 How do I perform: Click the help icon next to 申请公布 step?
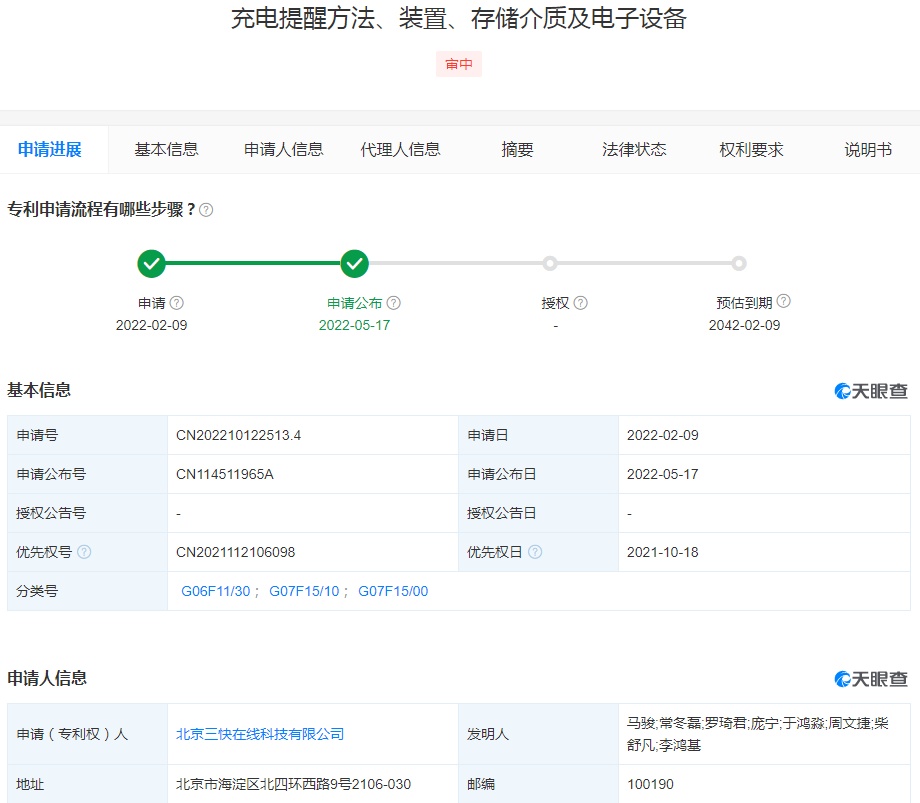(394, 303)
